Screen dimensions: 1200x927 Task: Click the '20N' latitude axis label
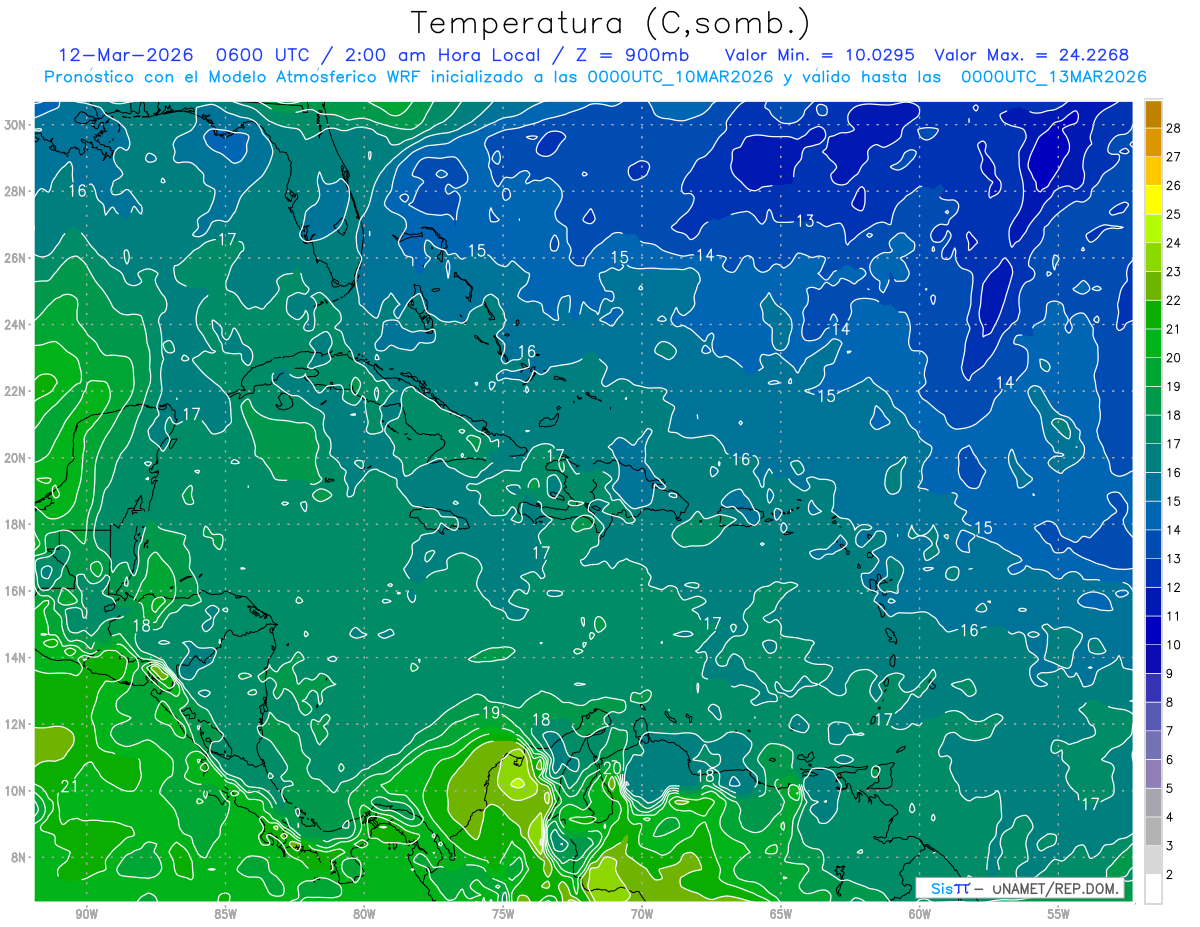14,457
